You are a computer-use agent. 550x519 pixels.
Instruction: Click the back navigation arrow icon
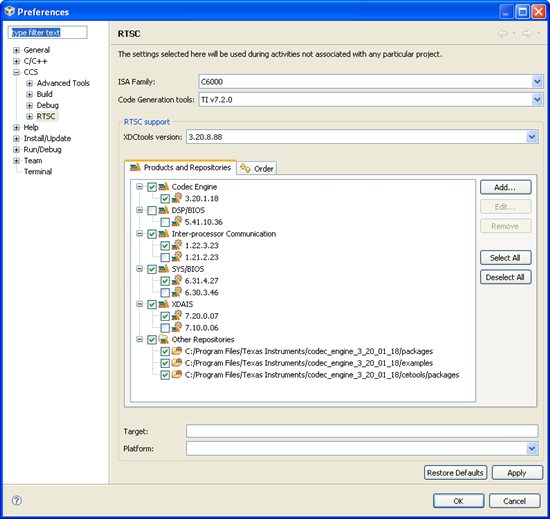tap(503, 33)
